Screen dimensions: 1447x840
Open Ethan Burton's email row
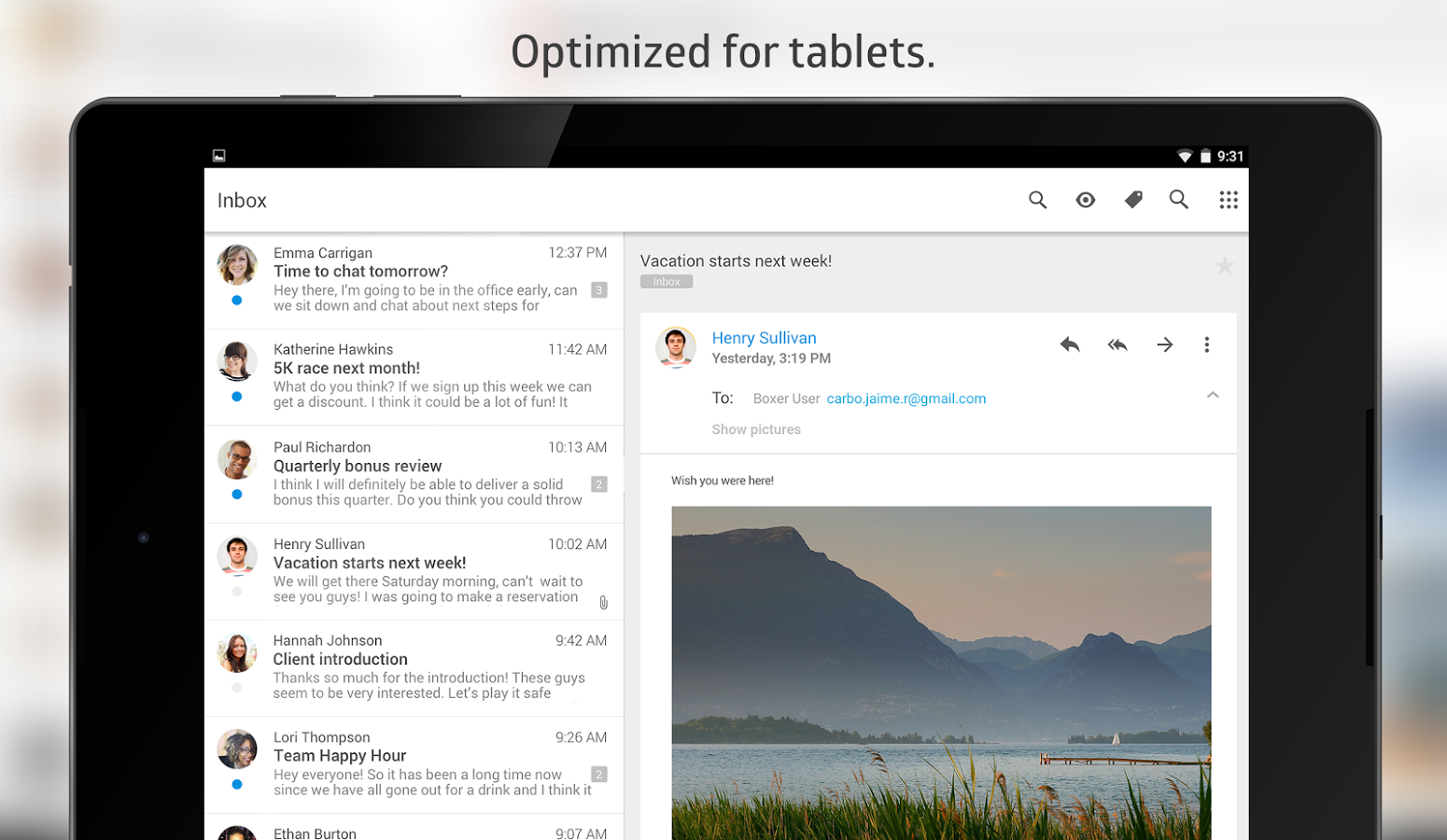tap(414, 828)
